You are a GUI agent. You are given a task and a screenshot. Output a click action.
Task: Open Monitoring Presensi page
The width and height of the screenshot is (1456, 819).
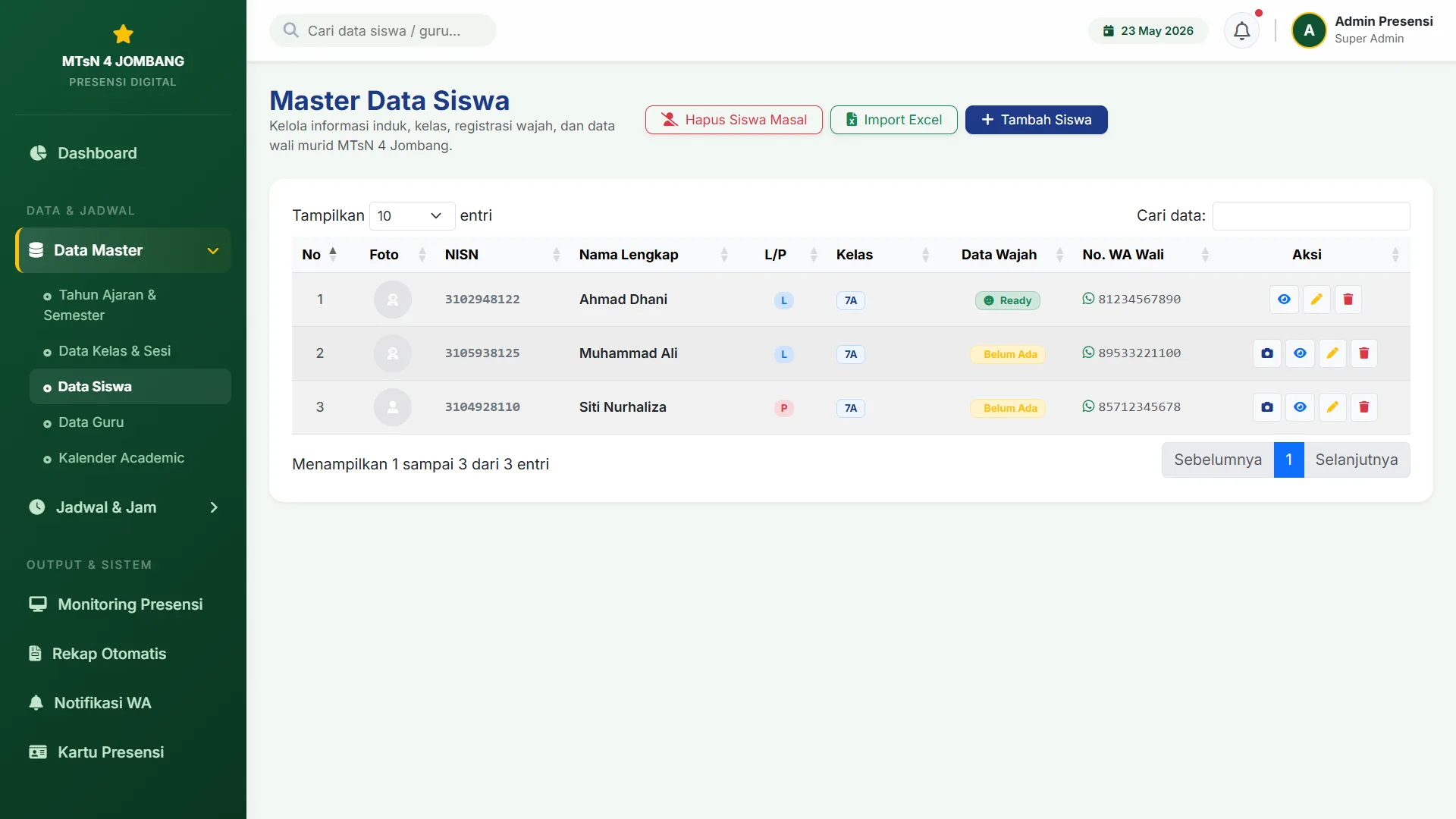(123, 604)
